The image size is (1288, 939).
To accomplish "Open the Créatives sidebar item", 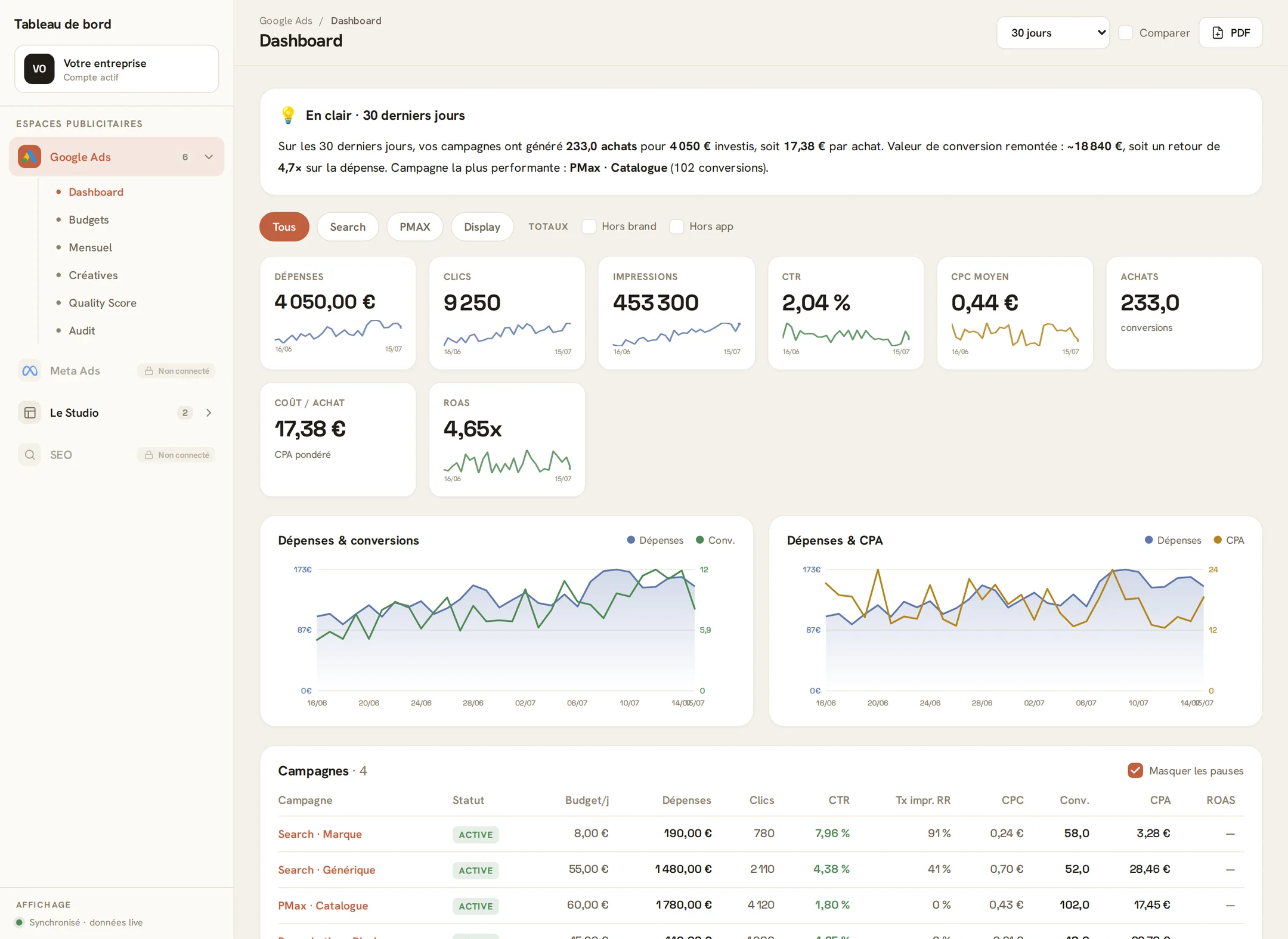I will [x=93, y=275].
